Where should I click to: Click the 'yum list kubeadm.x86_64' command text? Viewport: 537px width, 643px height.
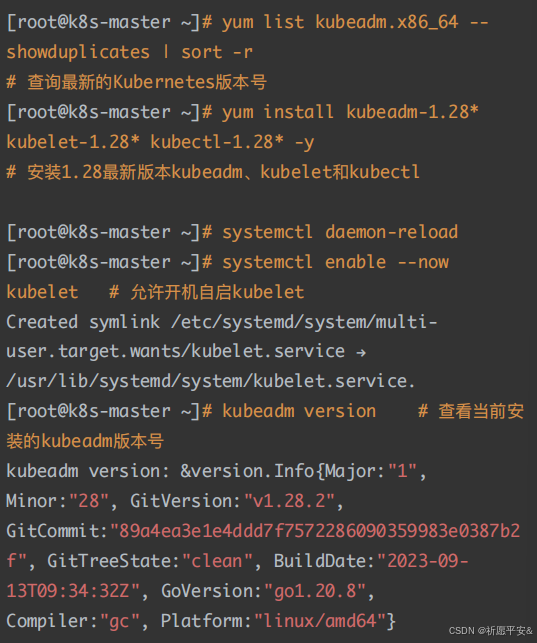340,22
